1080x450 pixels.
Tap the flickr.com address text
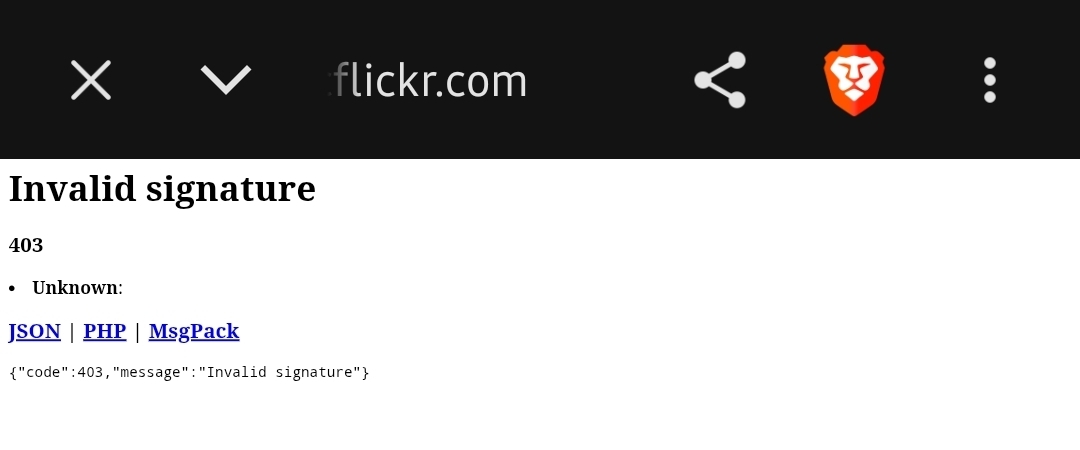tap(430, 81)
